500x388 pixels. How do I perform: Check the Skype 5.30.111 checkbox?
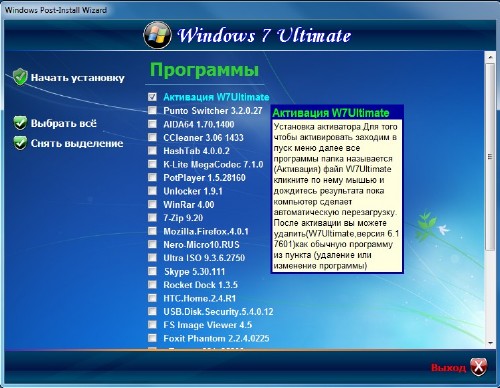coord(152,271)
